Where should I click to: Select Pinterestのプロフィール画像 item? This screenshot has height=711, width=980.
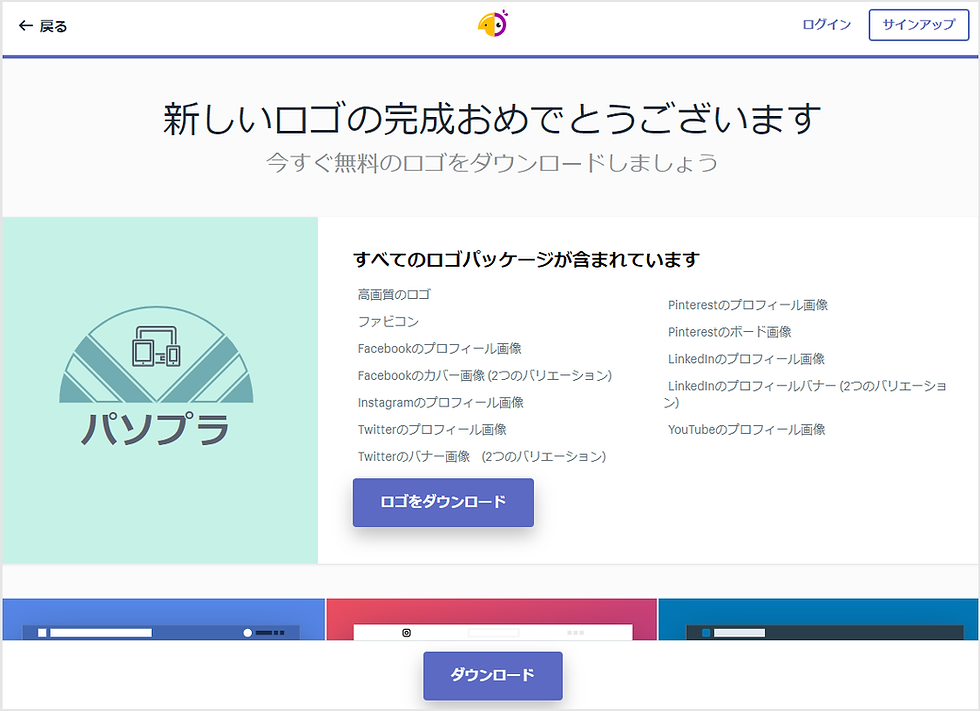tap(748, 305)
